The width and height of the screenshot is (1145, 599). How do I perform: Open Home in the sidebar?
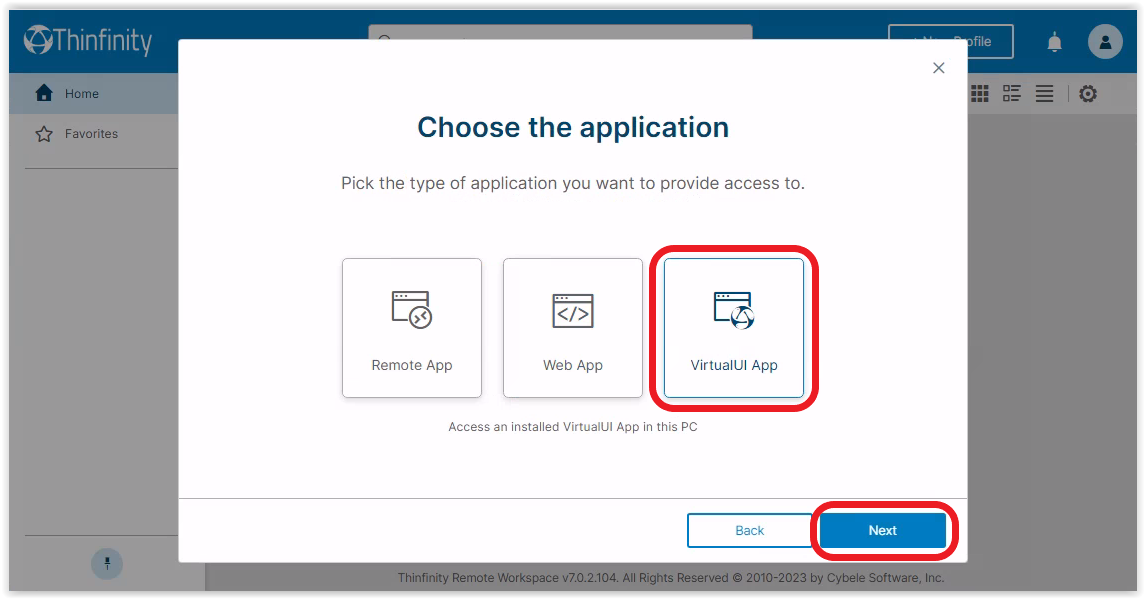coord(93,94)
